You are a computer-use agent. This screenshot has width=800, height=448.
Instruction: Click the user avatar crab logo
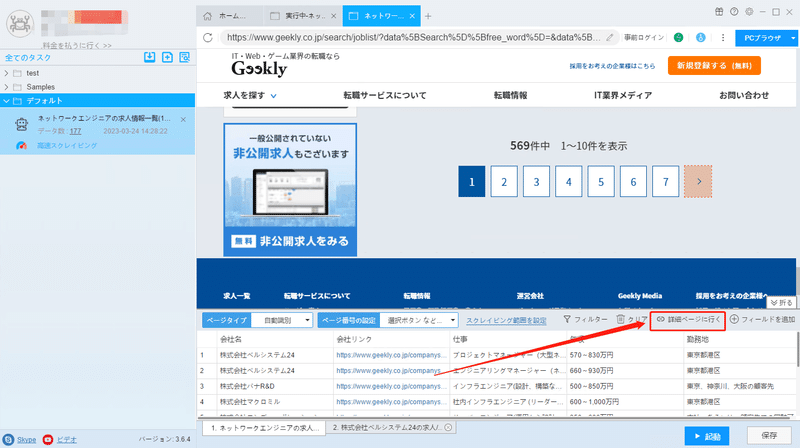coord(20,23)
